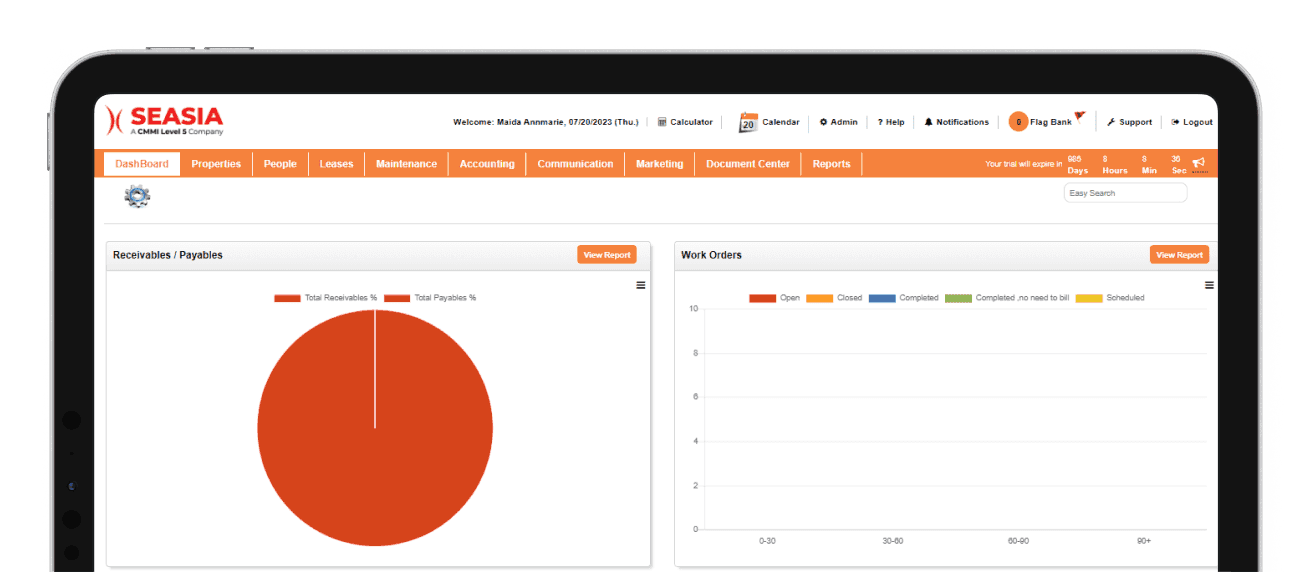
Task: Click the Closed orange legend swatch
Action: click(819, 298)
